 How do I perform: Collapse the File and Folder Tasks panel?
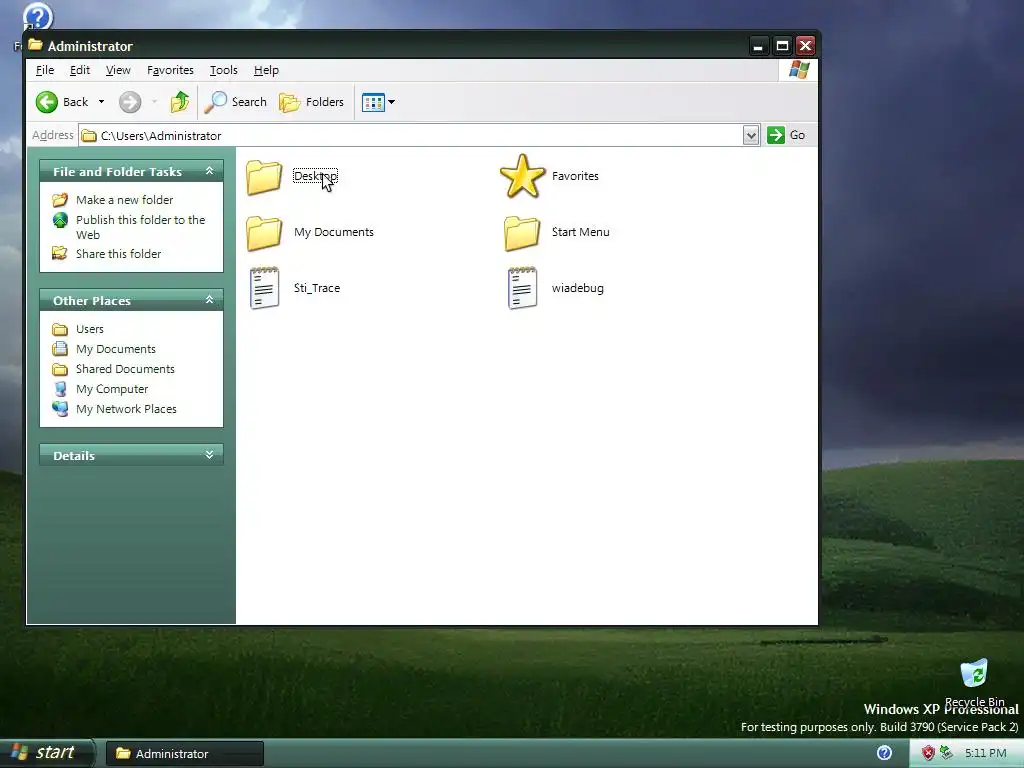tap(210, 171)
